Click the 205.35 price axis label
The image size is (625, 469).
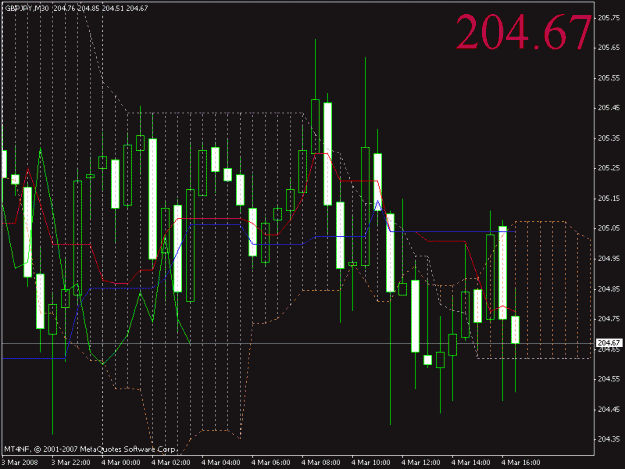(609, 138)
